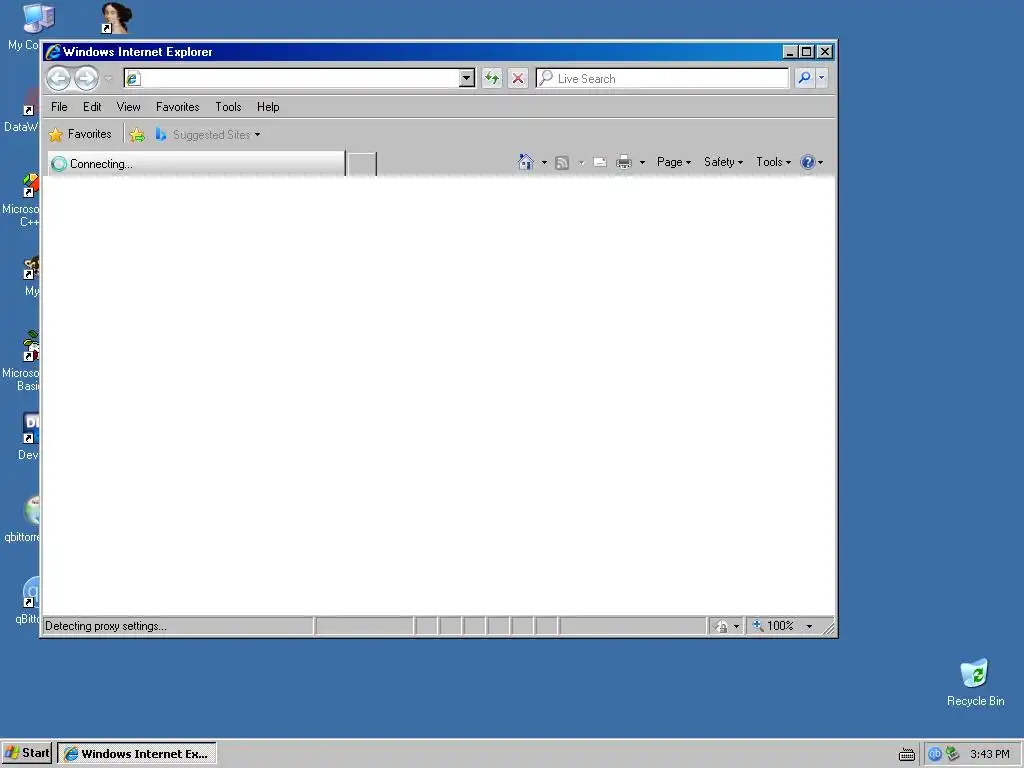Open the recent pages dropdown beside Forward

(x=108, y=79)
